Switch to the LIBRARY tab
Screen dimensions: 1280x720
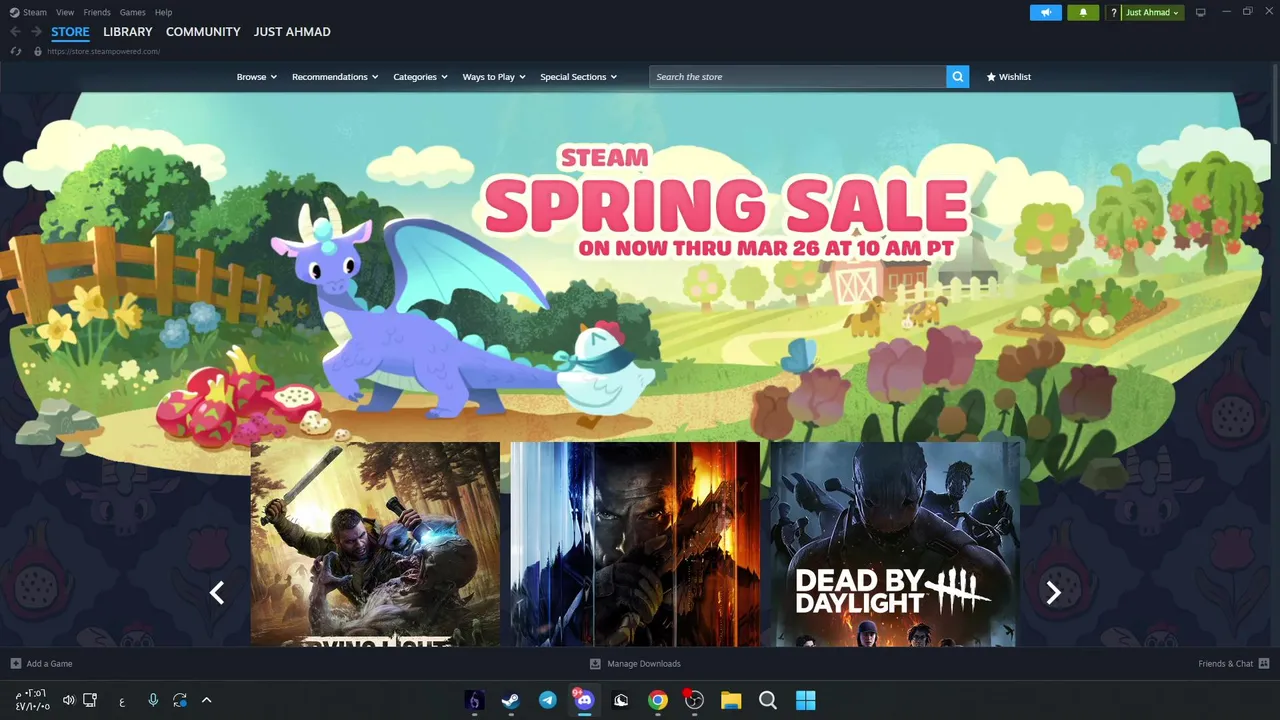(128, 32)
